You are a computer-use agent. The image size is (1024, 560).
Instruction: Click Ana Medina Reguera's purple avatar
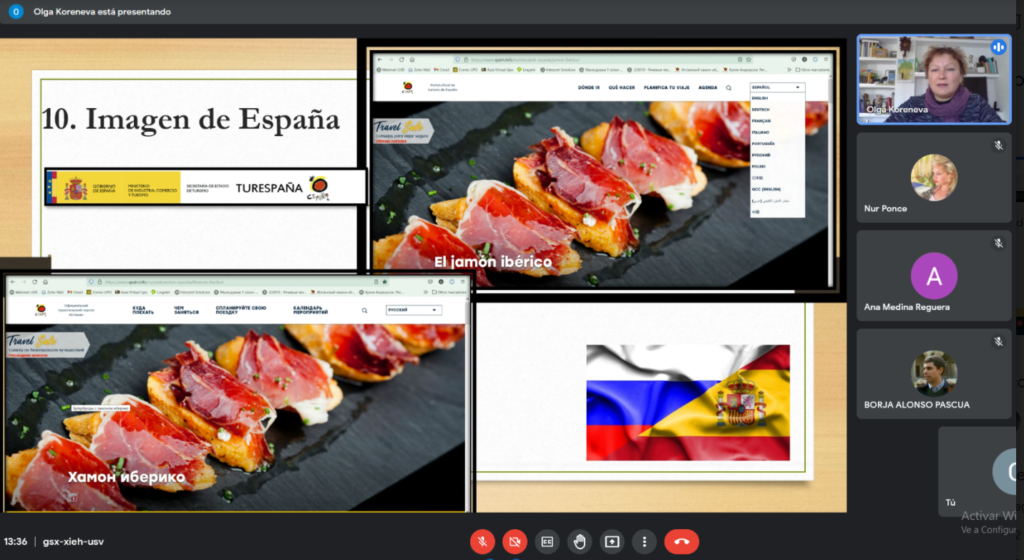point(934,276)
